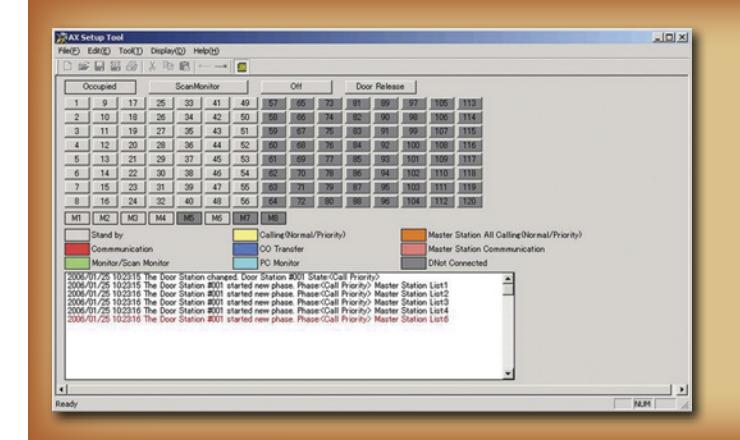Viewport: 740px width, 440px height.
Task: Open the File menu
Action: coord(69,51)
